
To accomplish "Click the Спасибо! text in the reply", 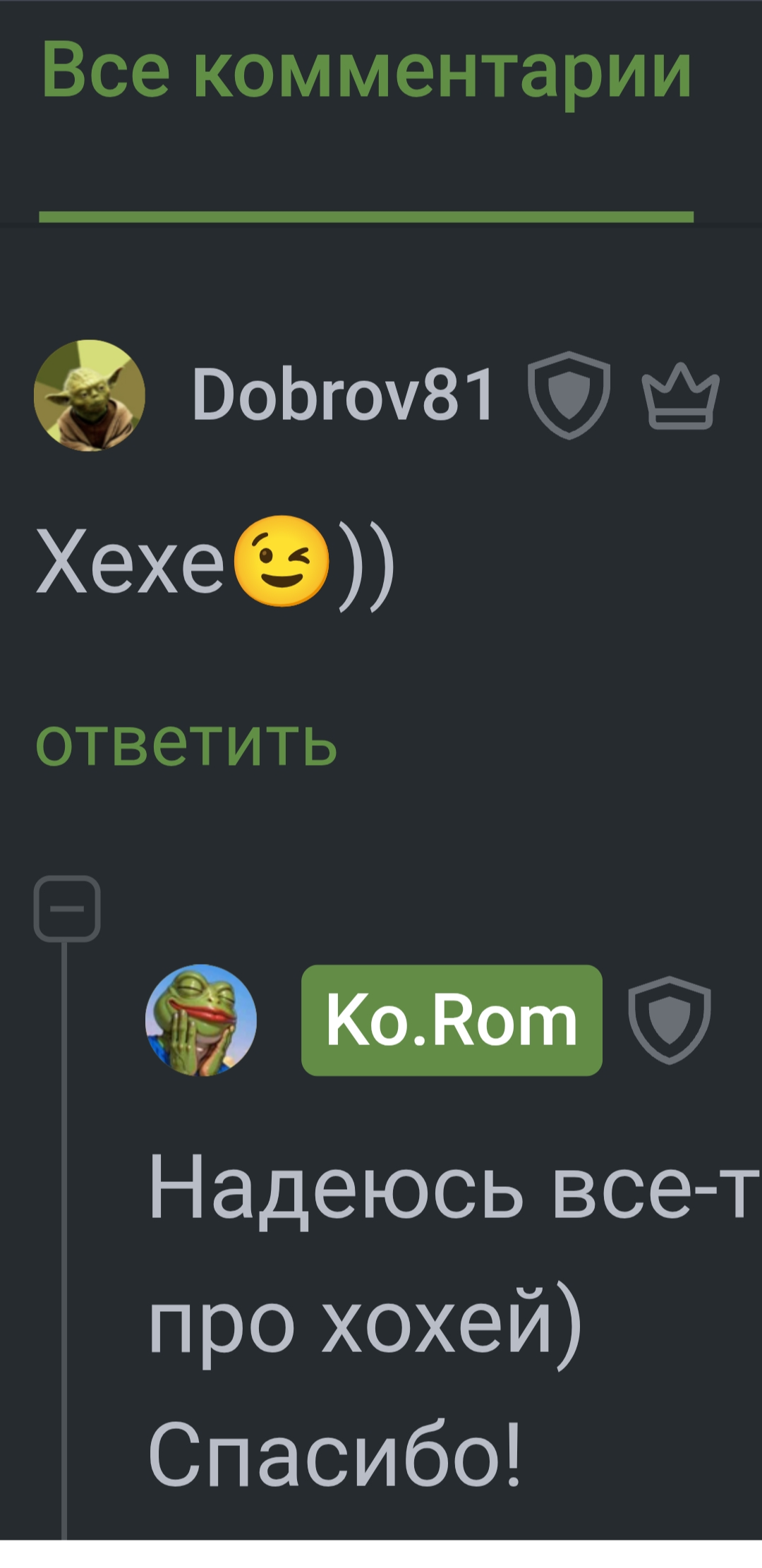I will click(335, 1454).
